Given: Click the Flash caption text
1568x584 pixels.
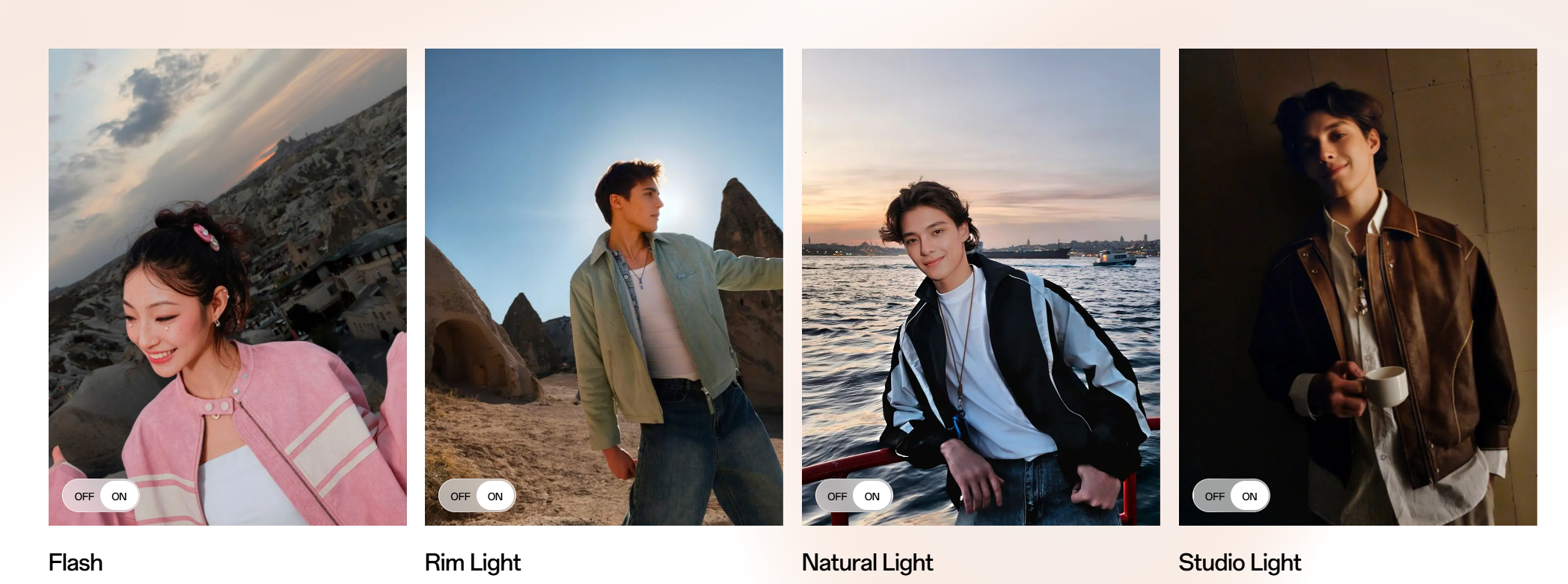Looking at the screenshot, I should [x=76, y=562].
